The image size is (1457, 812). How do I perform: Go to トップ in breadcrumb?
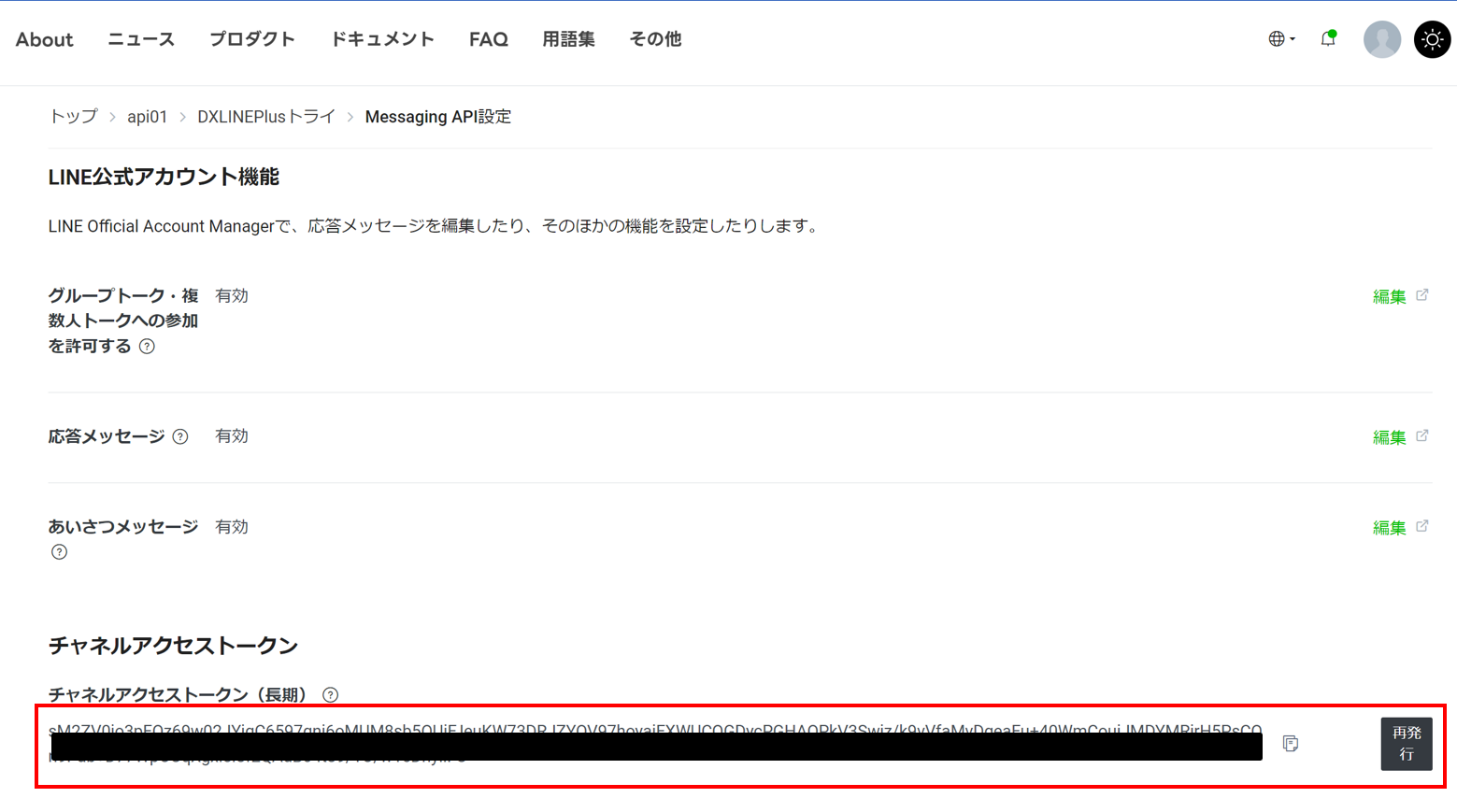(x=73, y=117)
